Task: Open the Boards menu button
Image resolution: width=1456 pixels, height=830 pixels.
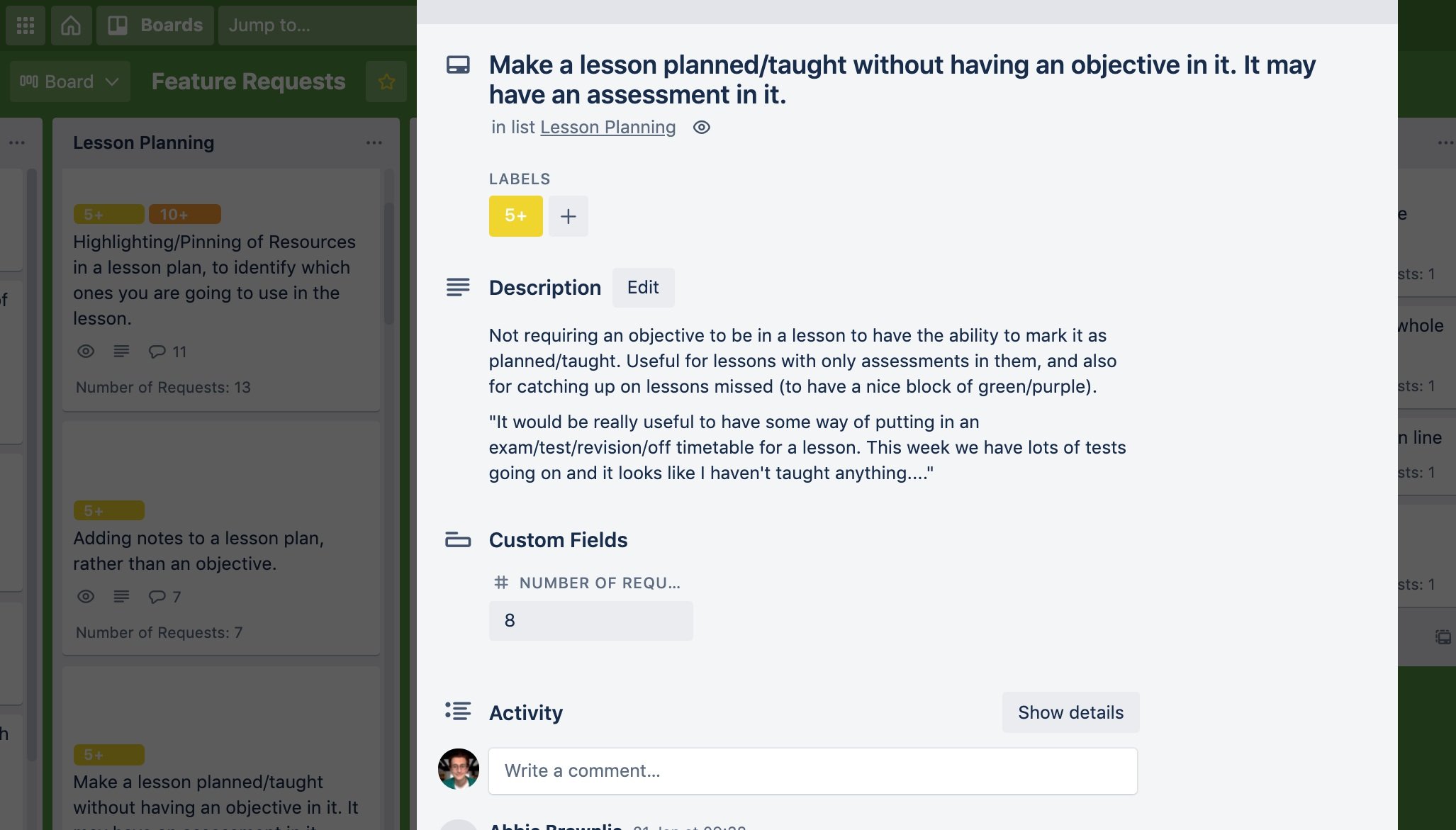Action: tap(155, 26)
